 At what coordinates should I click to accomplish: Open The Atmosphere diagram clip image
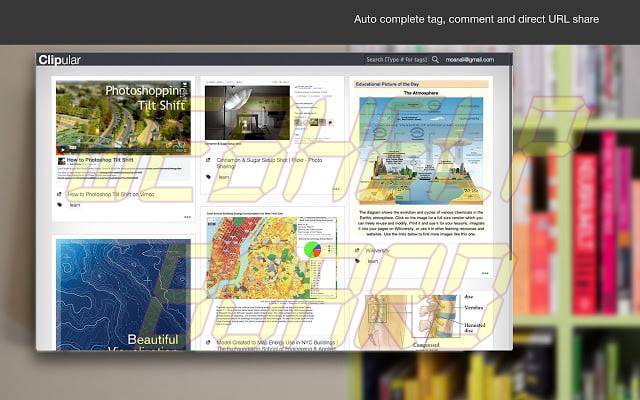(x=421, y=150)
